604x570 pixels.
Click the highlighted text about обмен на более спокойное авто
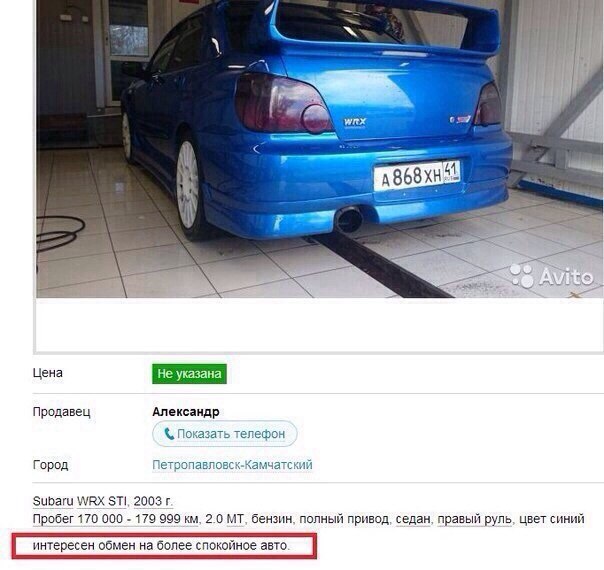click(161, 546)
